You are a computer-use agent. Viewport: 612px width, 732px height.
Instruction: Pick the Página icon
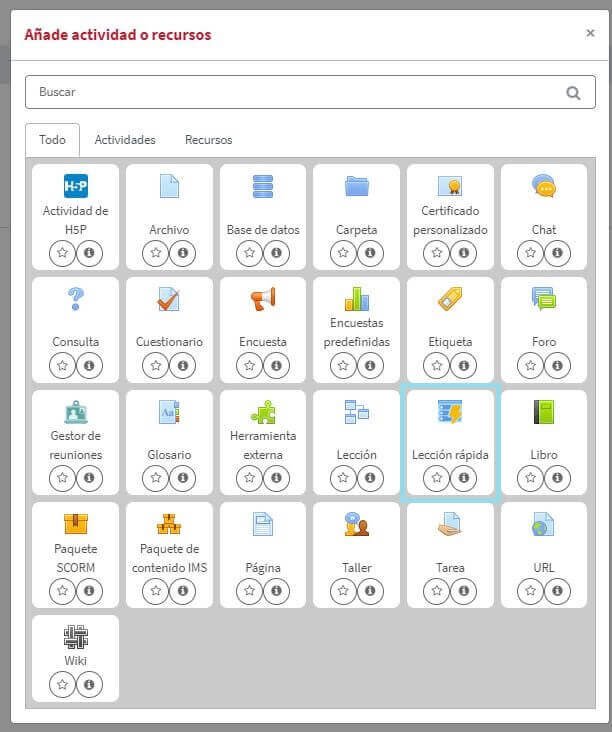tap(263, 524)
